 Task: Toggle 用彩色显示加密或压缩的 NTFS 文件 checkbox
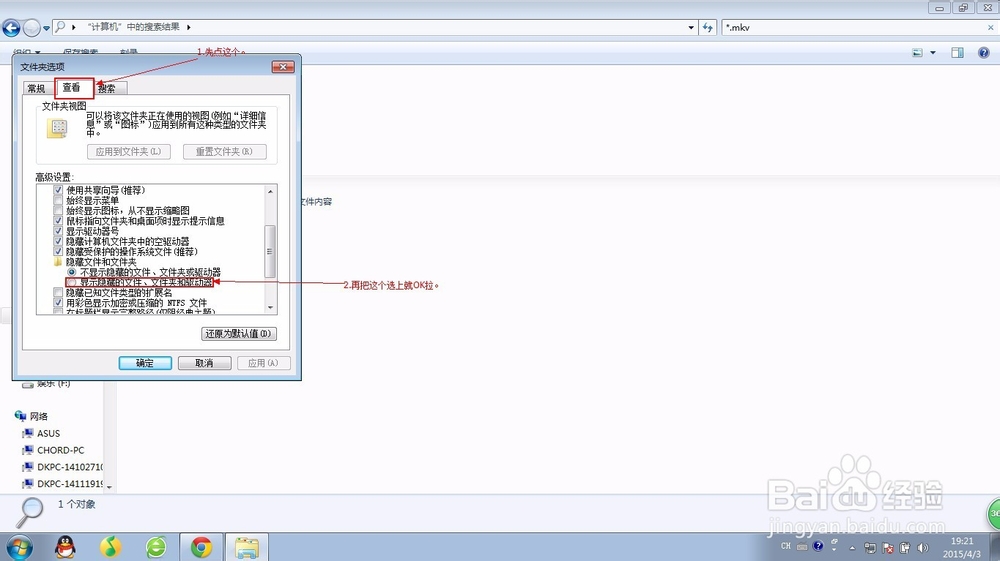pos(58,302)
